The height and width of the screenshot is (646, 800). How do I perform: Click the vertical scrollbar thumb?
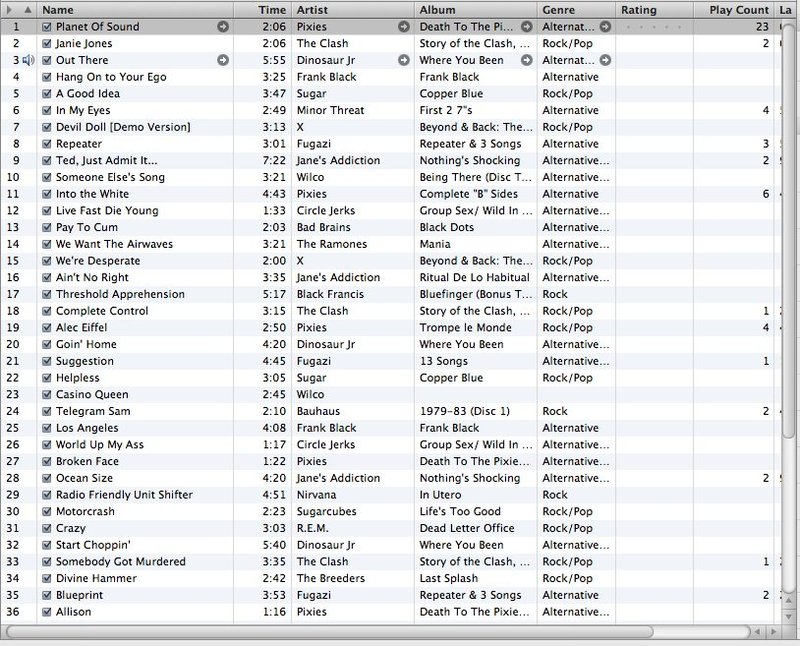click(789, 232)
